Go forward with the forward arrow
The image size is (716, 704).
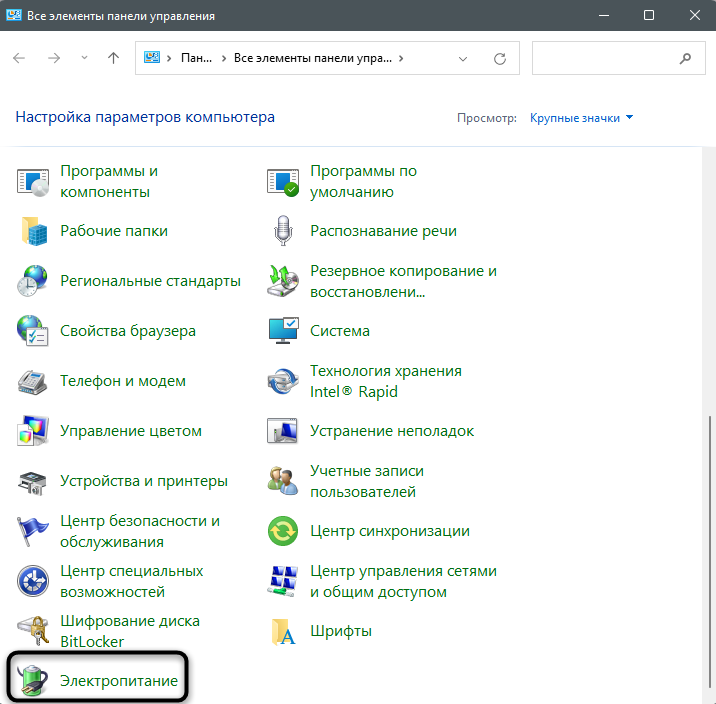click(x=54, y=58)
